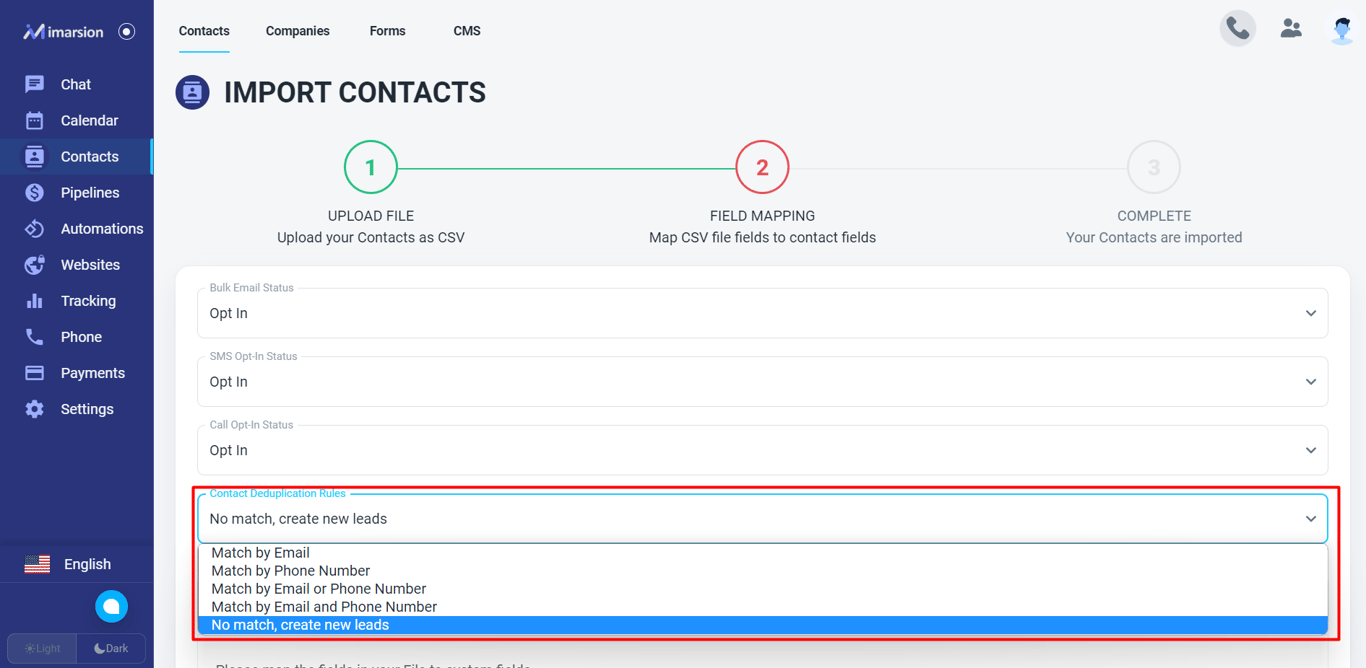Open the Forms tab
This screenshot has height=668, width=1366.
pyautogui.click(x=387, y=31)
